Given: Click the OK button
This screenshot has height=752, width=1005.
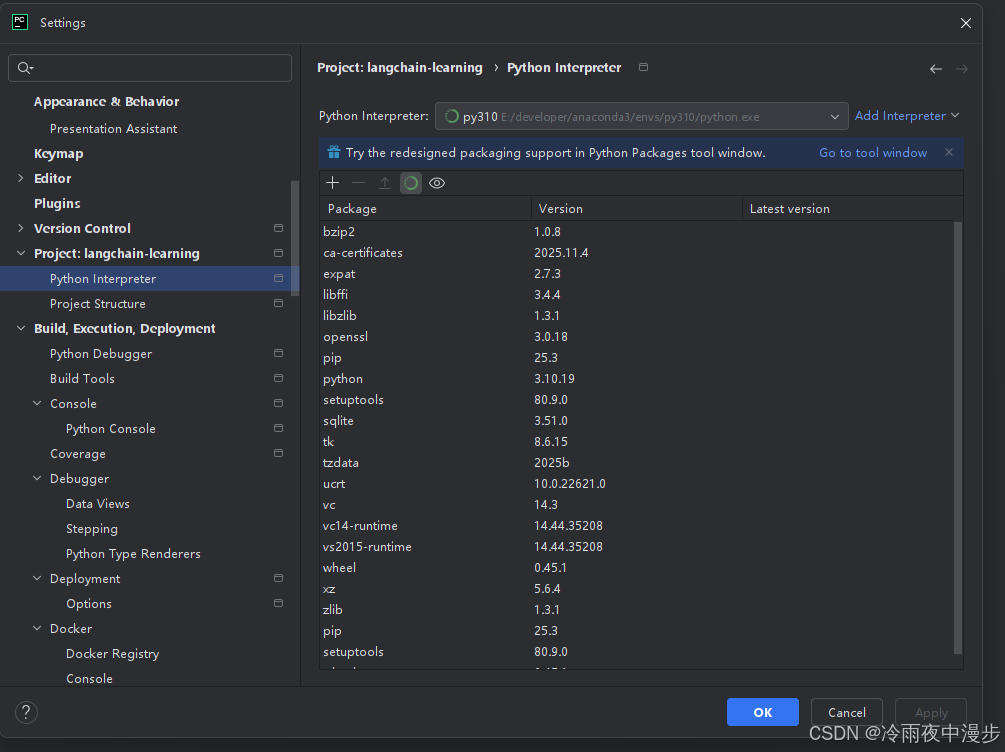Looking at the screenshot, I should (763, 712).
